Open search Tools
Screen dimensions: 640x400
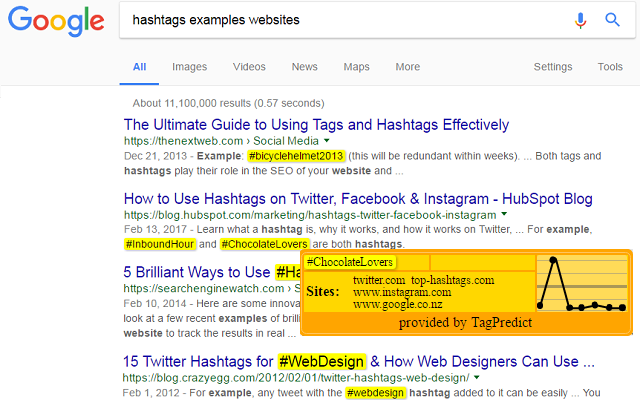tap(610, 67)
